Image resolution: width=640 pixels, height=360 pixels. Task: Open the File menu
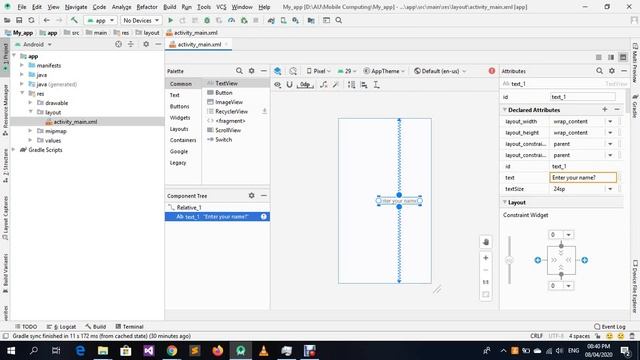click(x=22, y=7)
